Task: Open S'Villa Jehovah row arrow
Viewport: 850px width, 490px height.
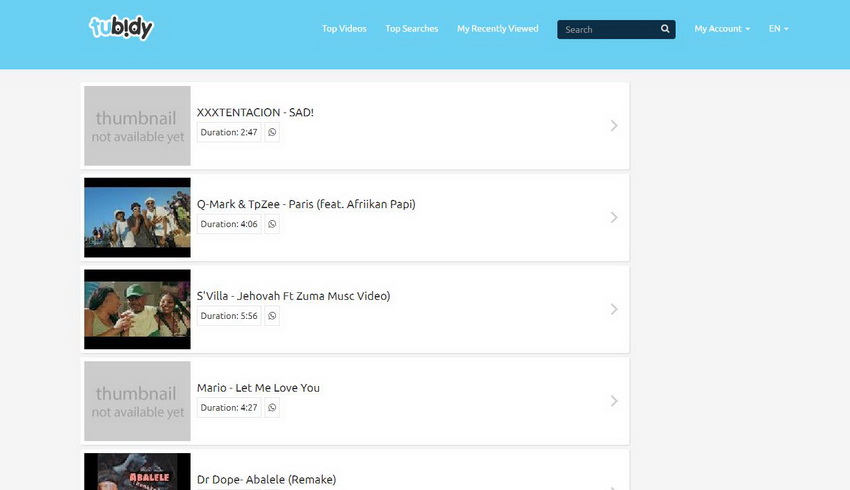Action: coord(614,309)
